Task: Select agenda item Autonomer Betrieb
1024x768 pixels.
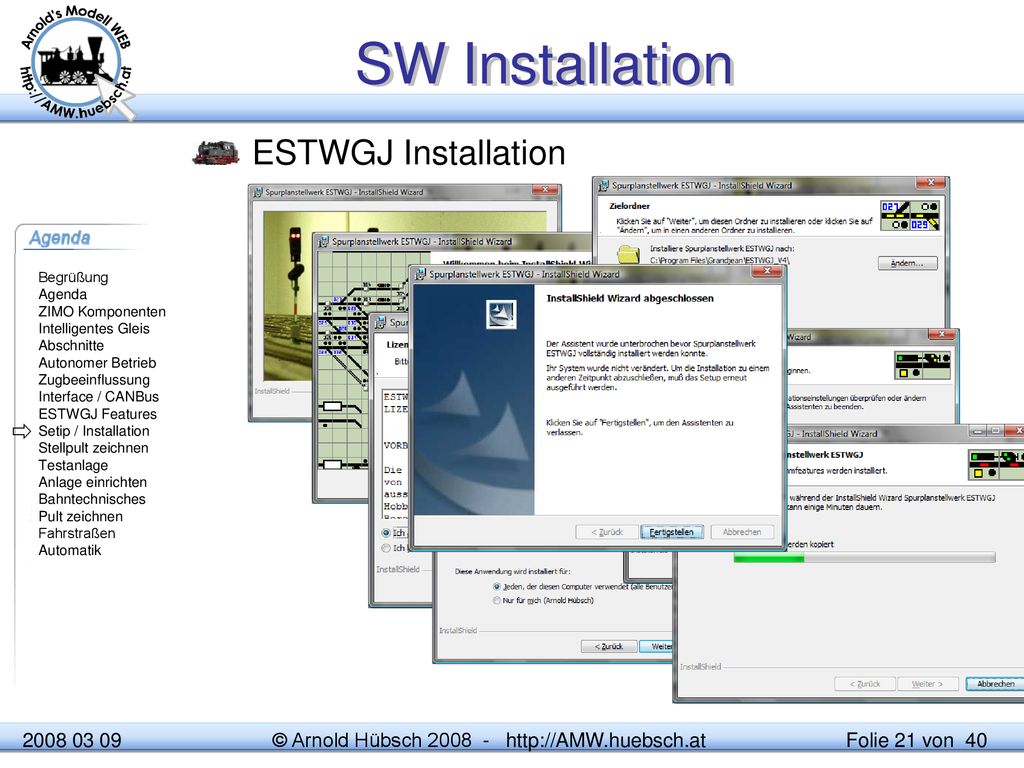Action: [97, 362]
